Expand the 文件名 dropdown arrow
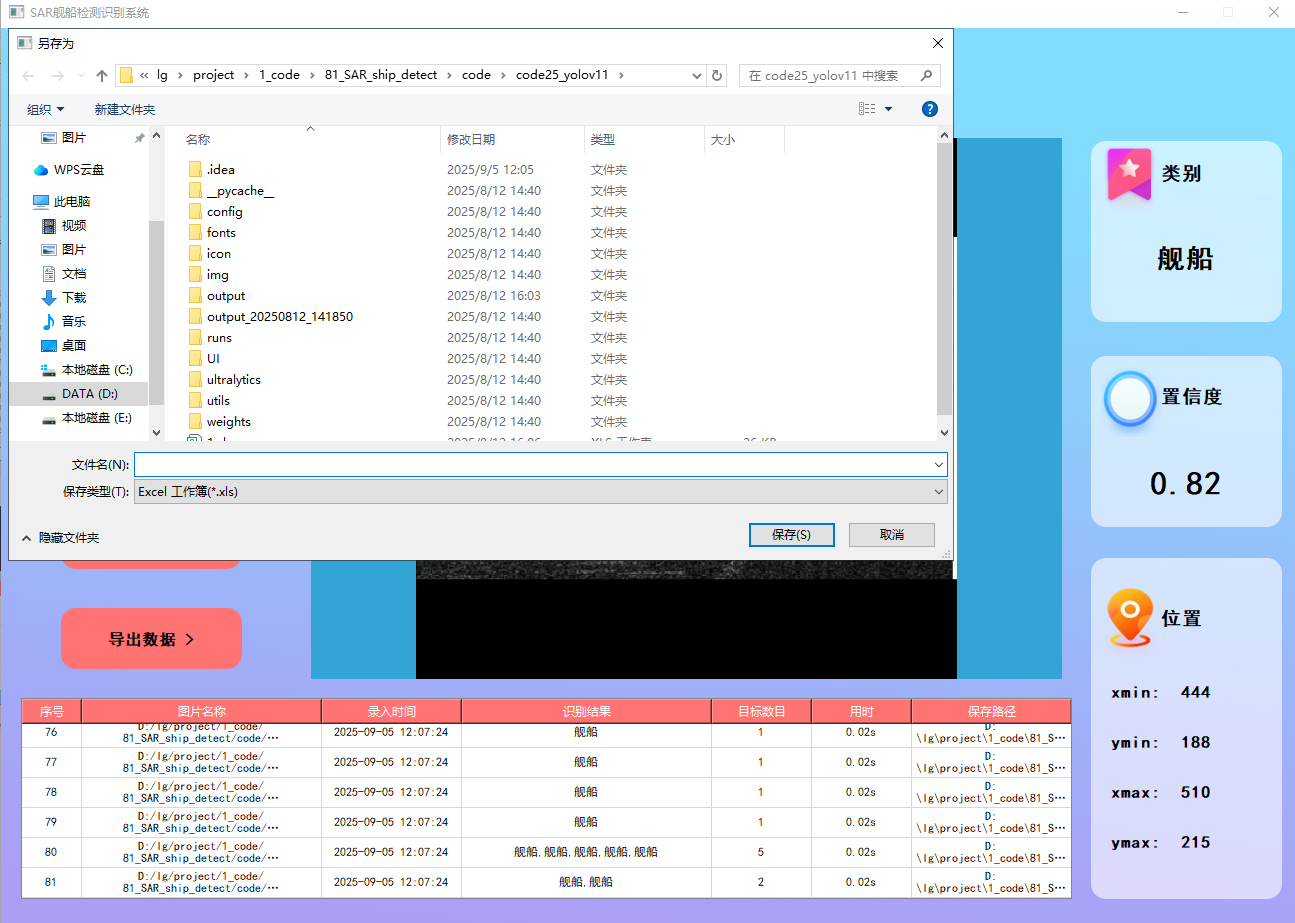This screenshot has width=1295, height=923. [938, 465]
